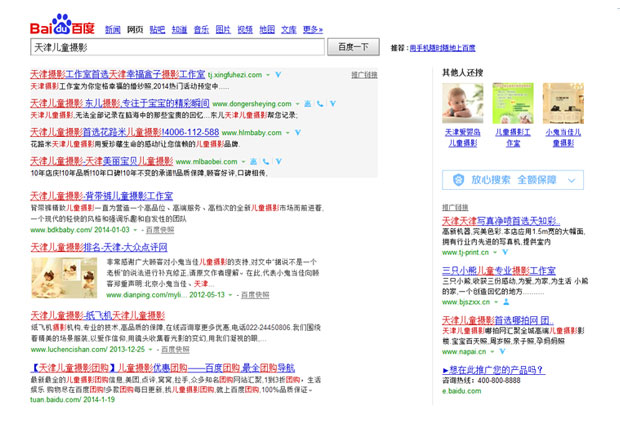Image resolution: width=620 pixels, height=436 pixels.
Task: Open dropdown arrow after www.luchencishan.com date
Action: [x=150, y=350]
